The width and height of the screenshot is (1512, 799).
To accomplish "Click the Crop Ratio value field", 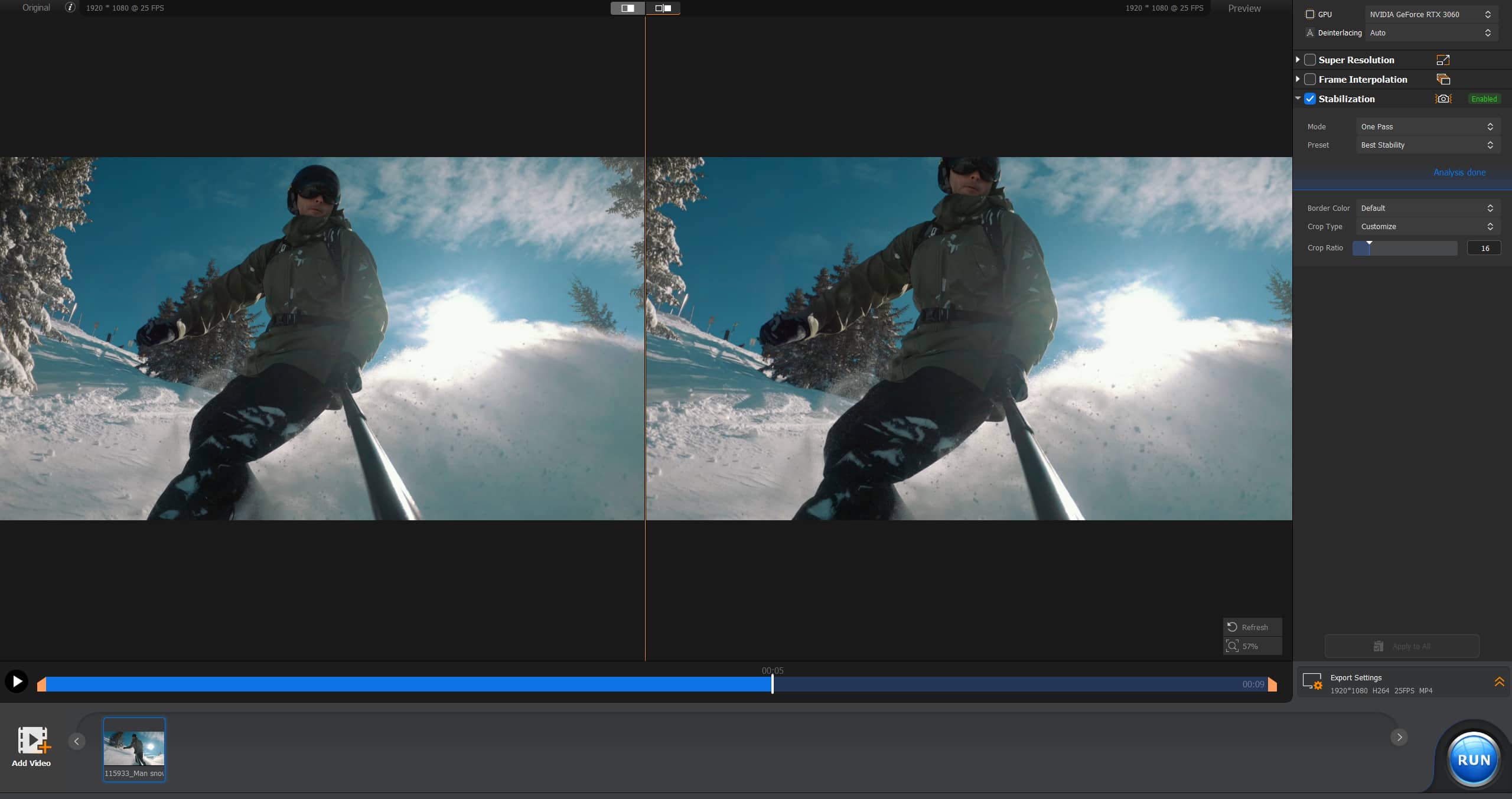I will (1484, 248).
